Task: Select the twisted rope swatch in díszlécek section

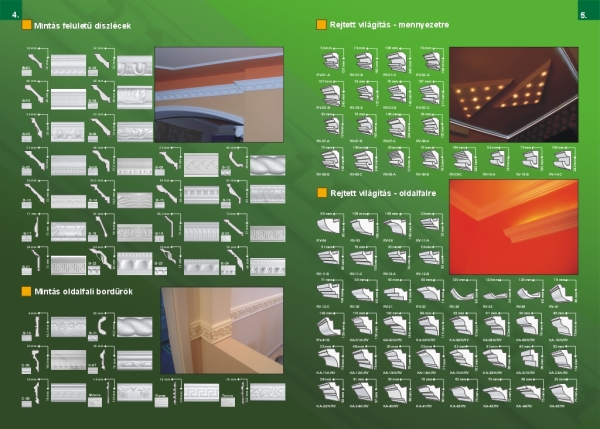Action: pyautogui.click(x=267, y=165)
